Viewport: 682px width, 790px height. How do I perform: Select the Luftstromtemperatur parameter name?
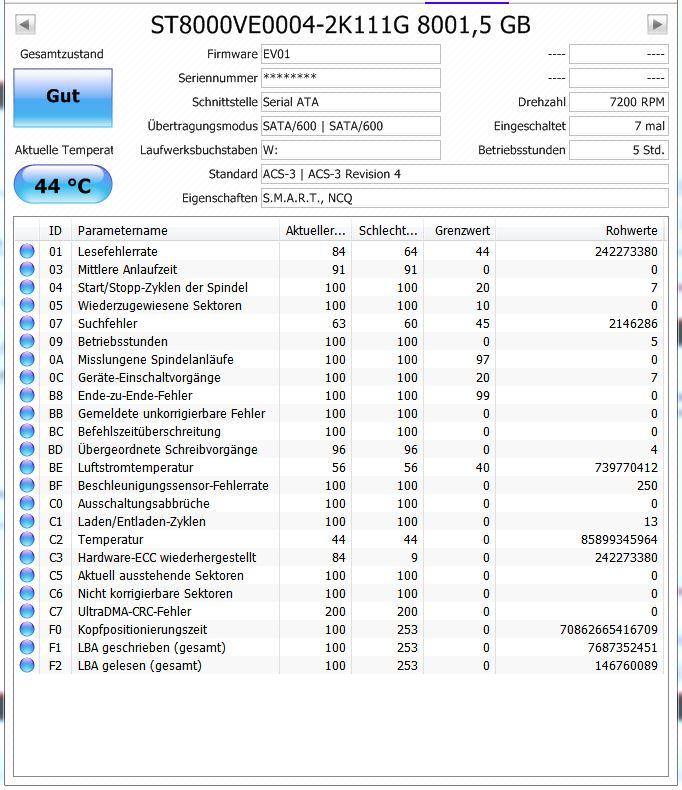point(135,468)
